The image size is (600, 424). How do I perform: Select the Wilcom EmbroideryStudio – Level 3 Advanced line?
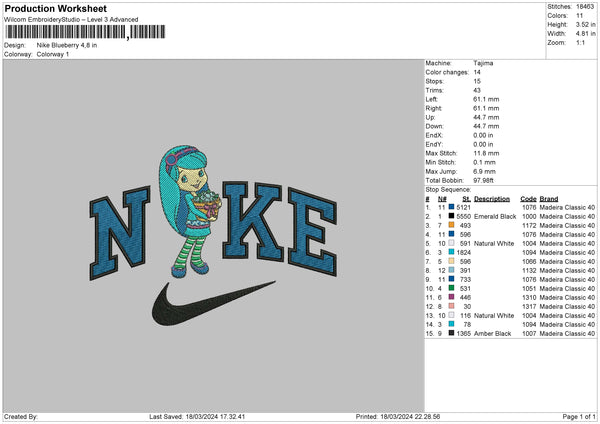coord(71,20)
